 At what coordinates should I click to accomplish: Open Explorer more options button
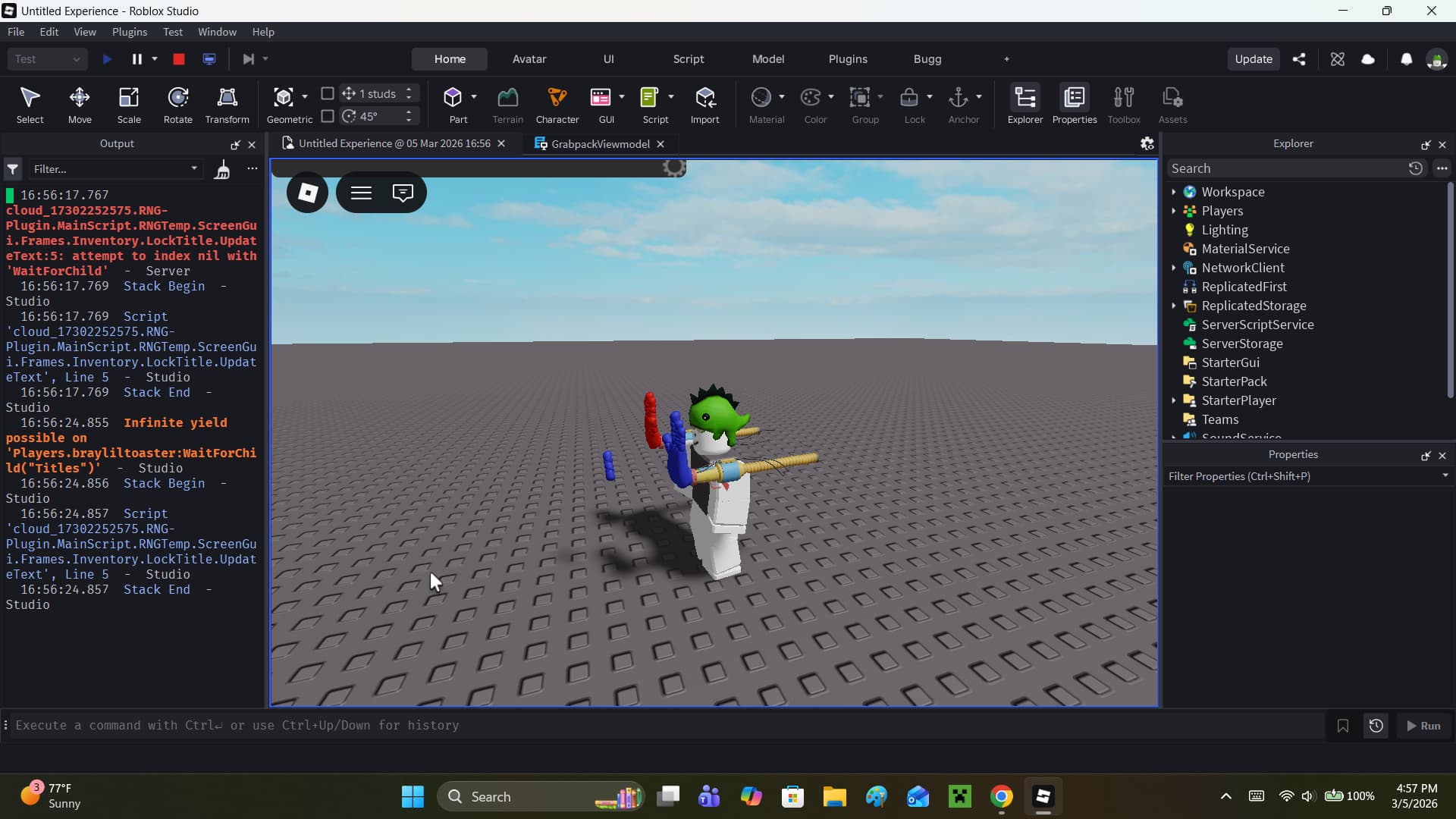(x=1442, y=168)
